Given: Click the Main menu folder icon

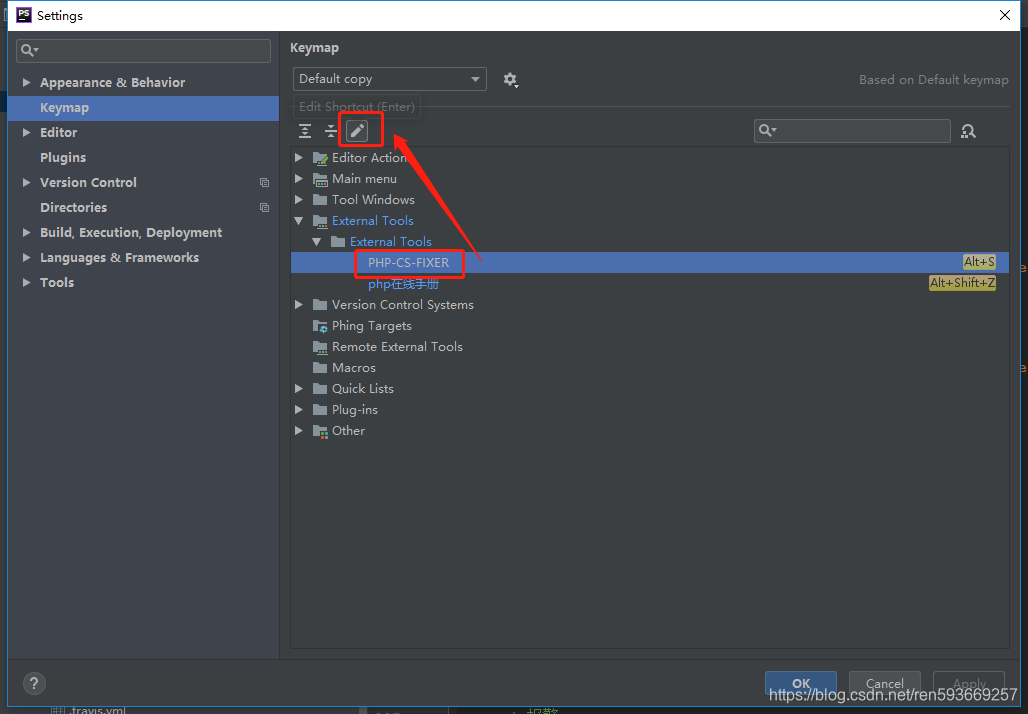Looking at the screenshot, I should coord(320,179).
